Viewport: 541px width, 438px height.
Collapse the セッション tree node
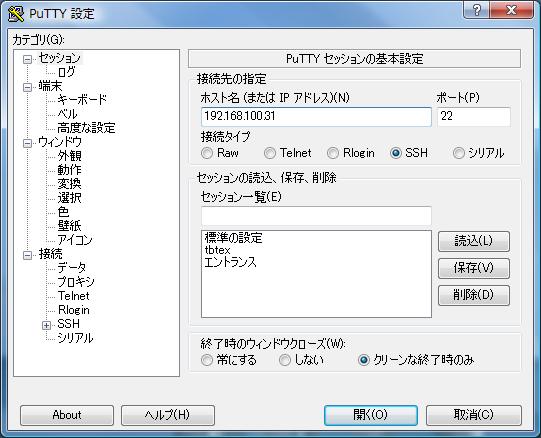(27, 59)
